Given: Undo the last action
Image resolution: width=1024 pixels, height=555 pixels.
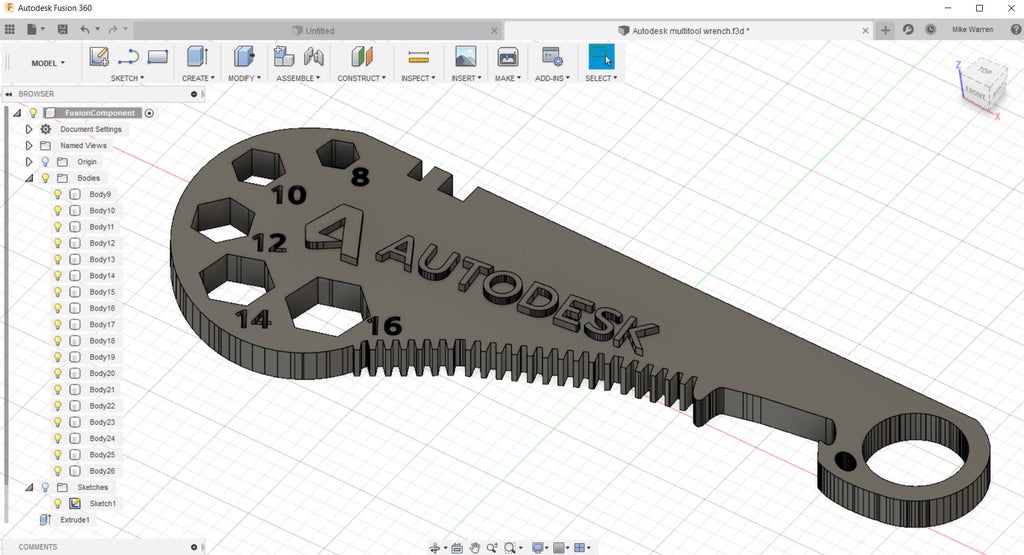Looking at the screenshot, I should 85,29.
